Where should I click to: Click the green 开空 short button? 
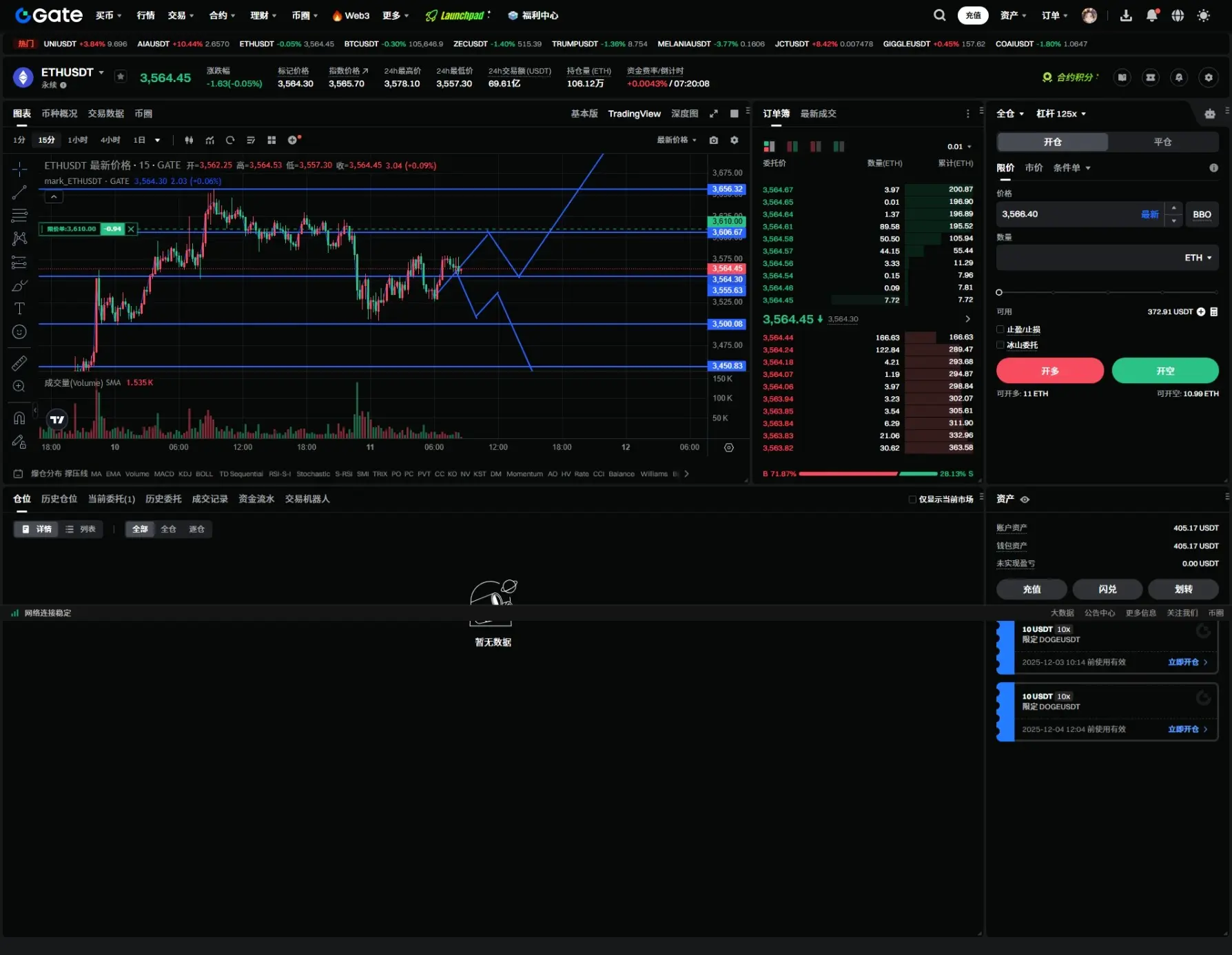tap(1165, 371)
